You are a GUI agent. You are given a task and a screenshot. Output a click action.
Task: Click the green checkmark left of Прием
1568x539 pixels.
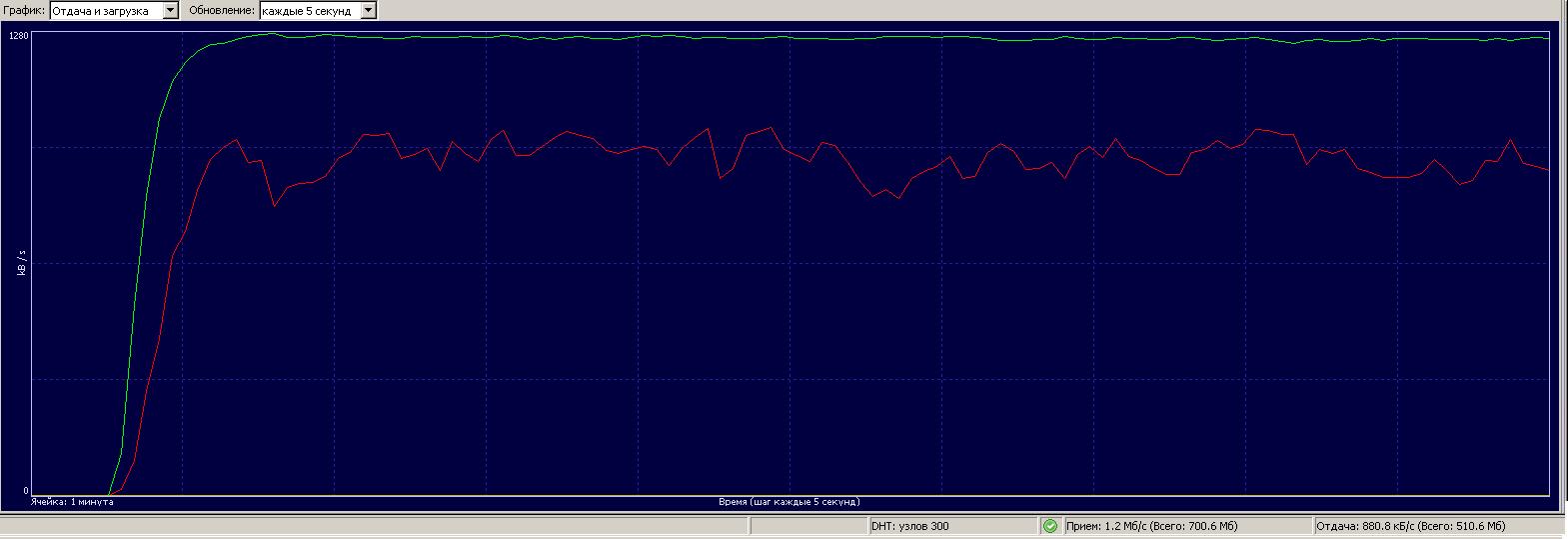tap(1049, 526)
